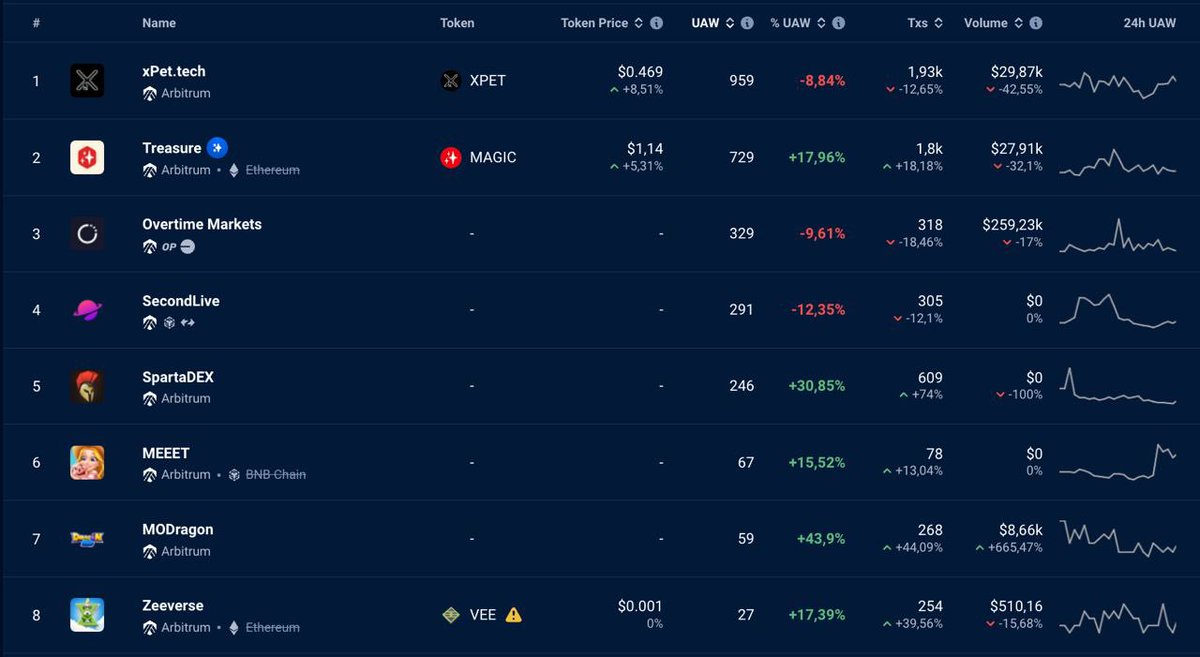The image size is (1200, 657).
Task: Click the xPet.tech app logo
Action: click(87, 80)
